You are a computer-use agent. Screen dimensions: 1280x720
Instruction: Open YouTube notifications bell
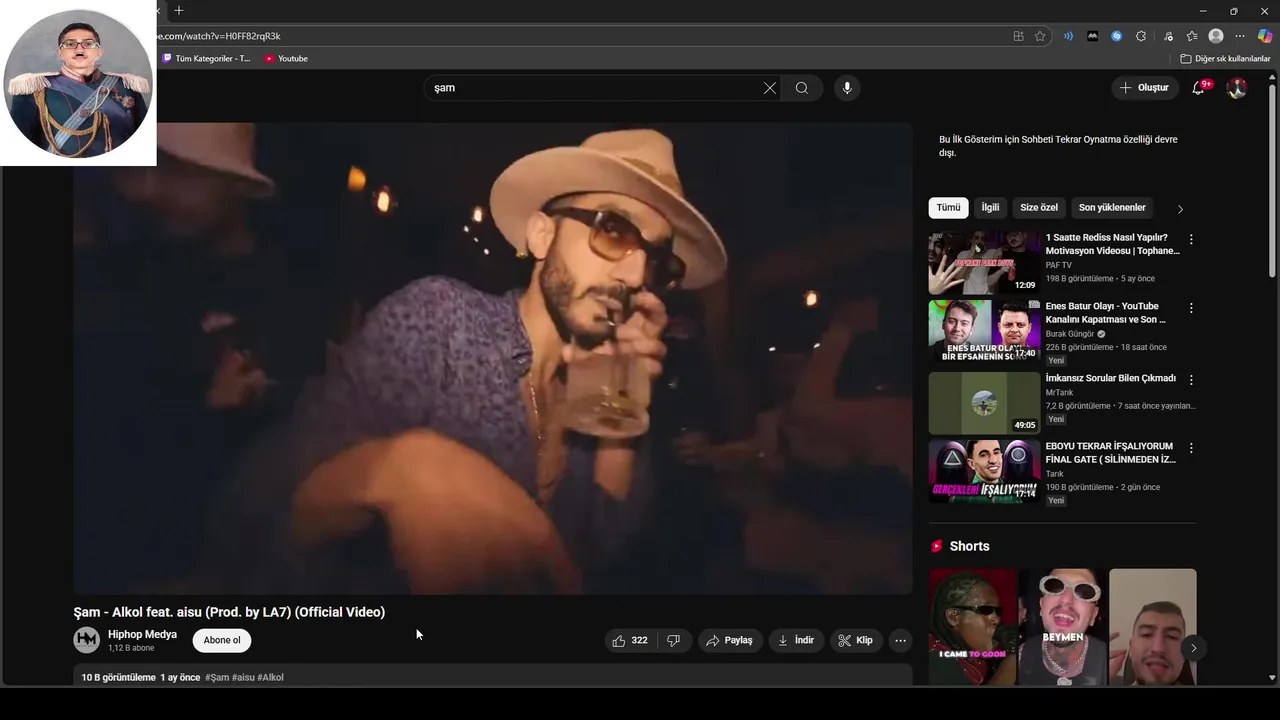coord(1198,88)
